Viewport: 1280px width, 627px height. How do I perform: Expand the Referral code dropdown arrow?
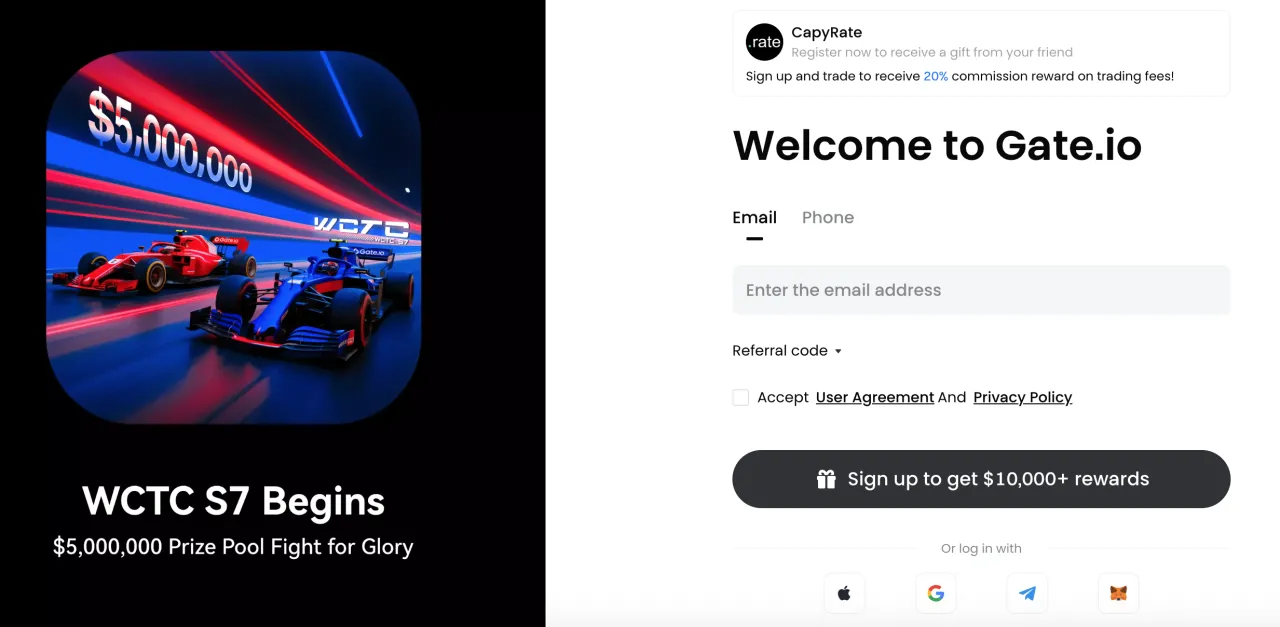pos(838,351)
